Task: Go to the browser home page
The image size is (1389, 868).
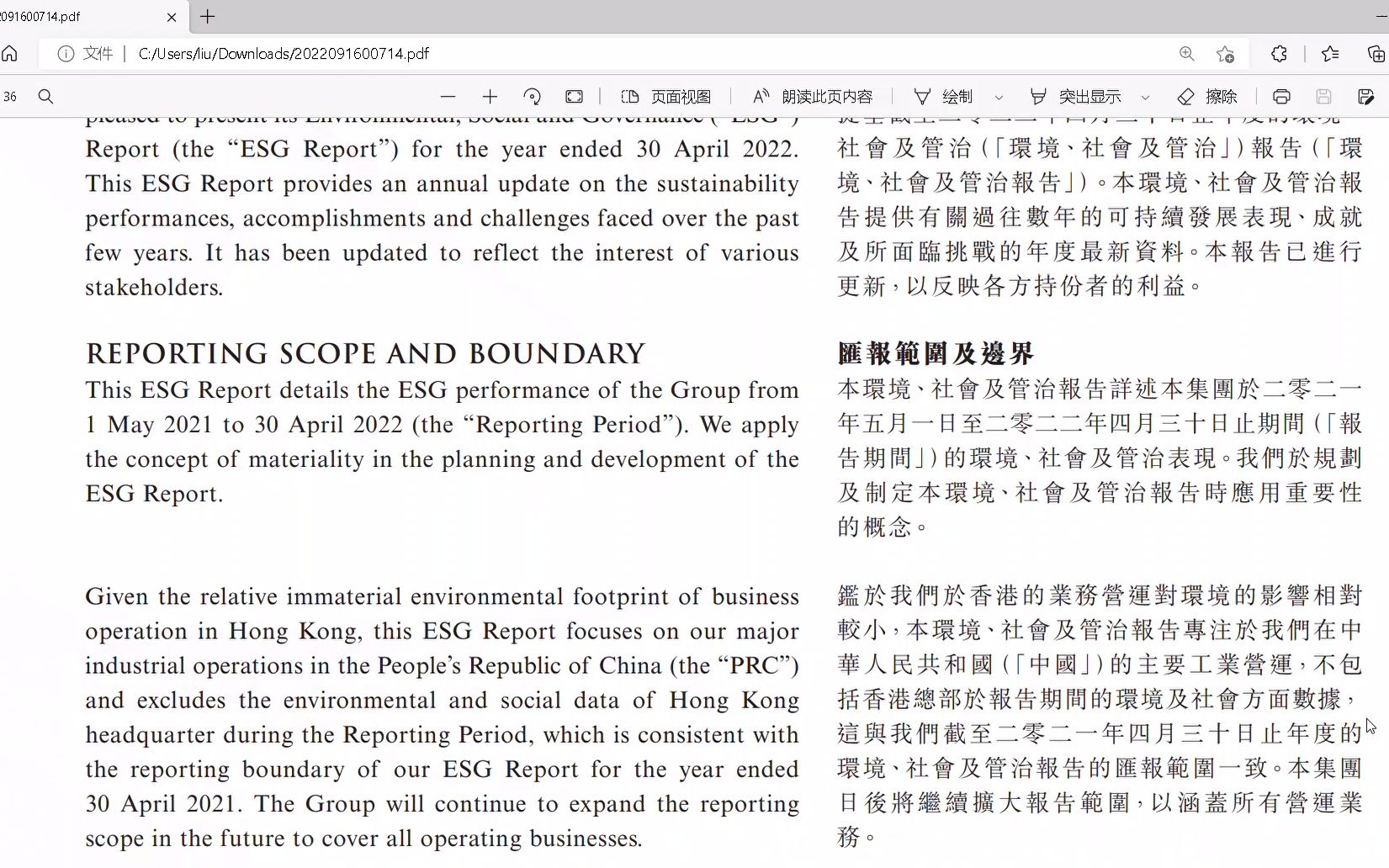Action: click(x=9, y=54)
